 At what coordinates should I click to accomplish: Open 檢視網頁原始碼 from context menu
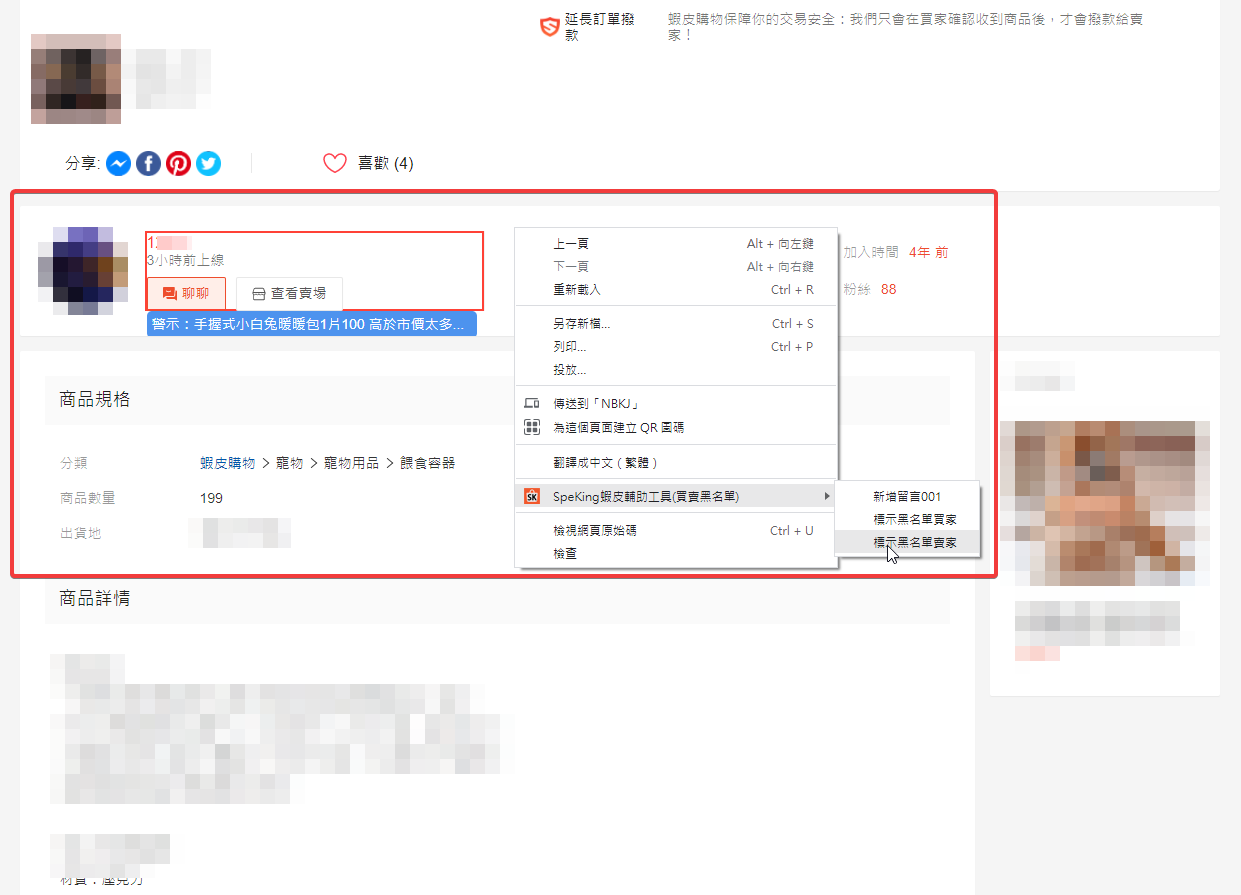(x=594, y=530)
